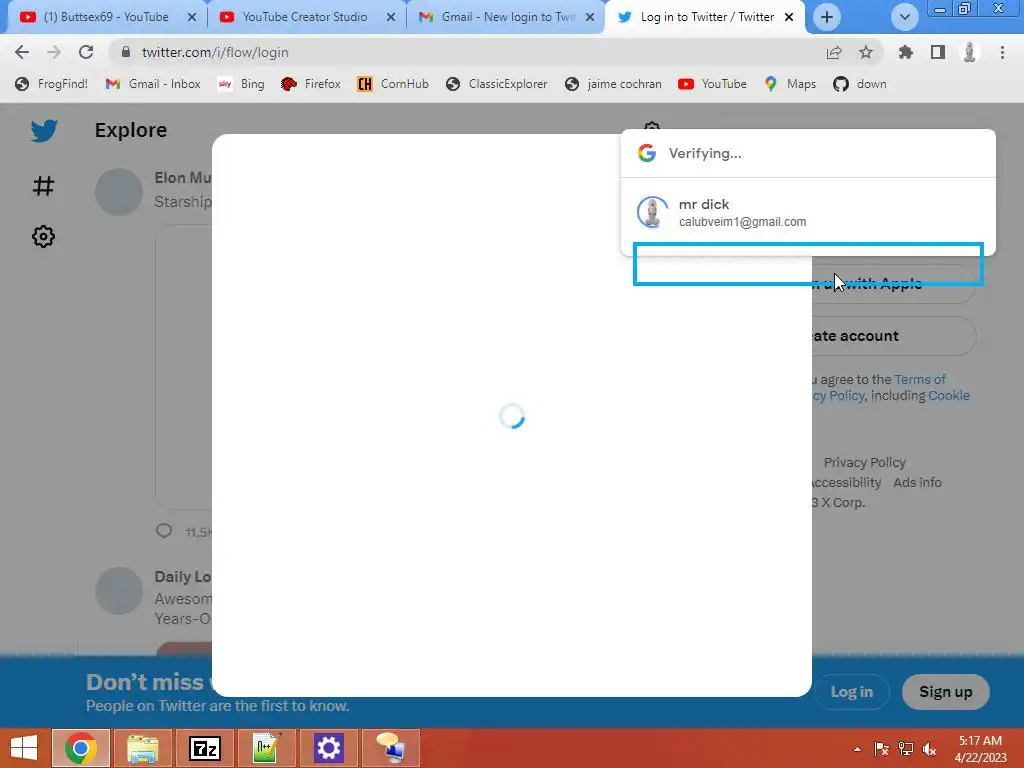Screen dimensions: 1024x768
Task: Open Chrome profile avatar
Action: point(970,52)
